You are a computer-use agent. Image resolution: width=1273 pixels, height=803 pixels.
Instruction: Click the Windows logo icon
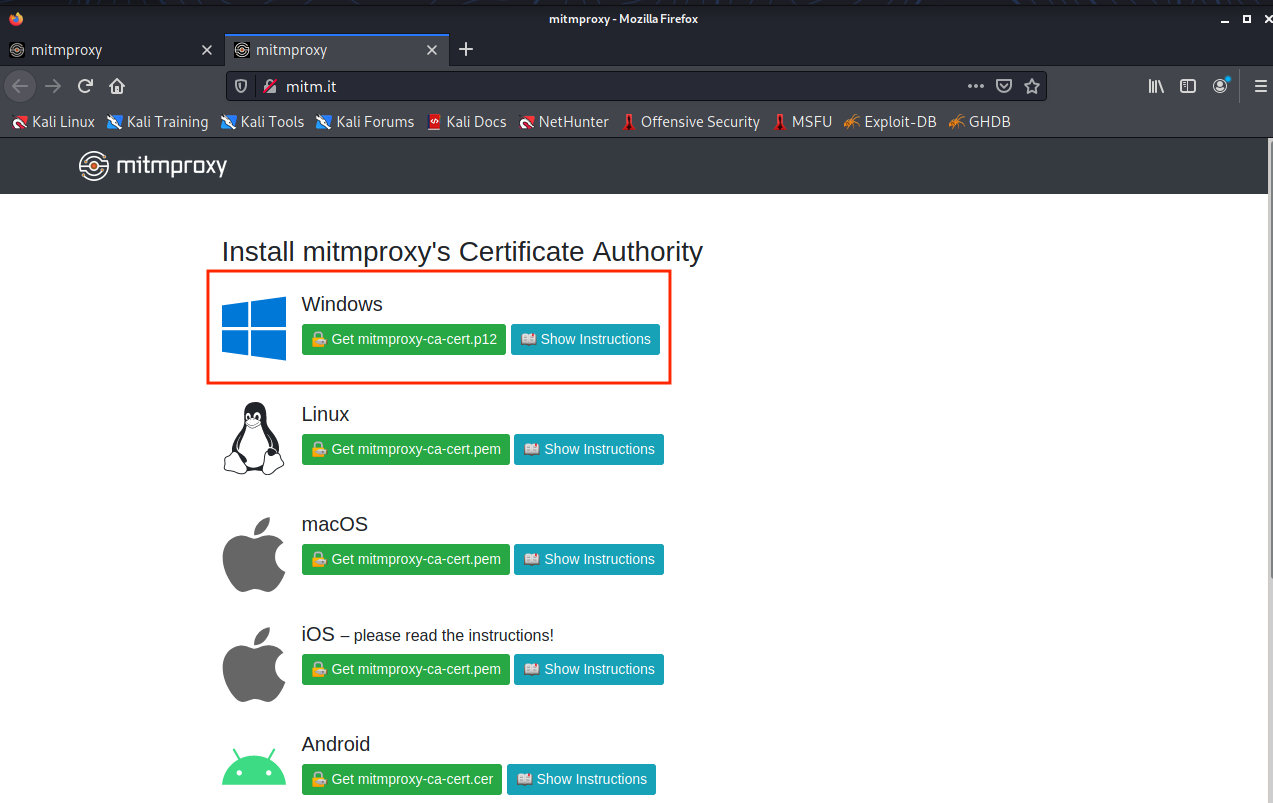pos(254,328)
